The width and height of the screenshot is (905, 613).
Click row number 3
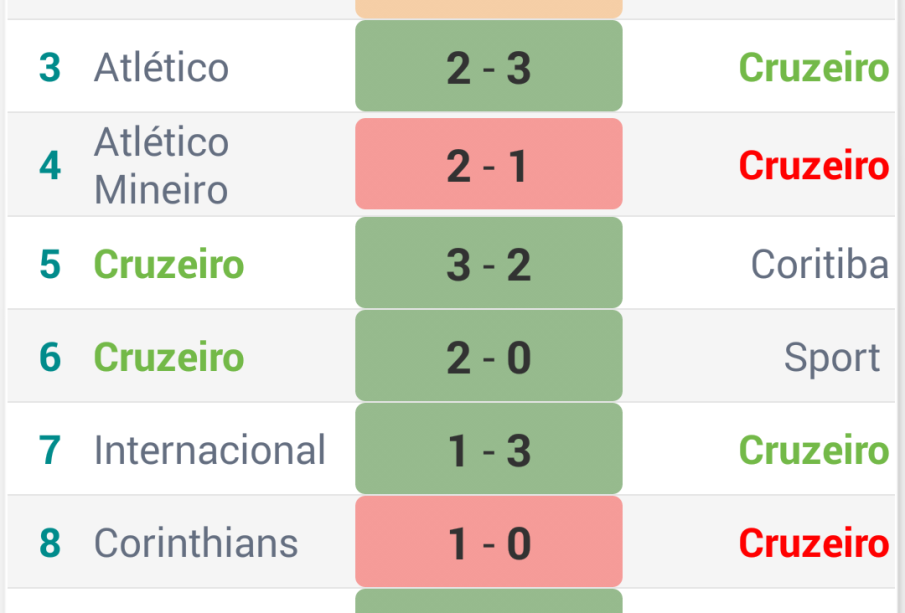(x=49, y=68)
